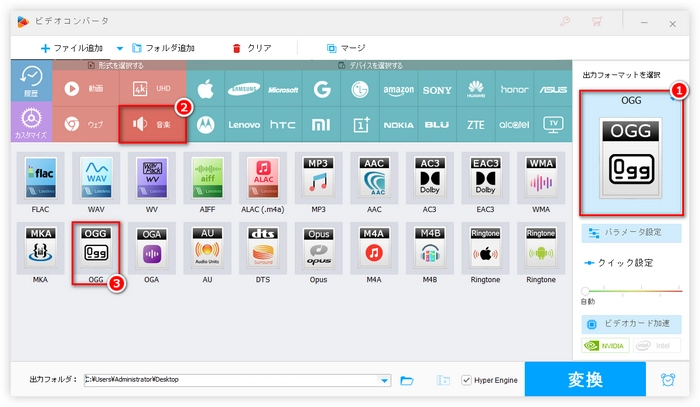Choose the WAV format icon
The width and height of the screenshot is (700, 407).
tap(96, 178)
